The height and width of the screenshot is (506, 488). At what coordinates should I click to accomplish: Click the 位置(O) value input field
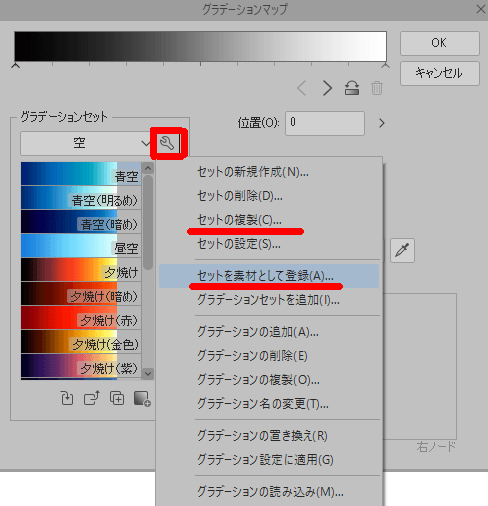[x=325, y=123]
